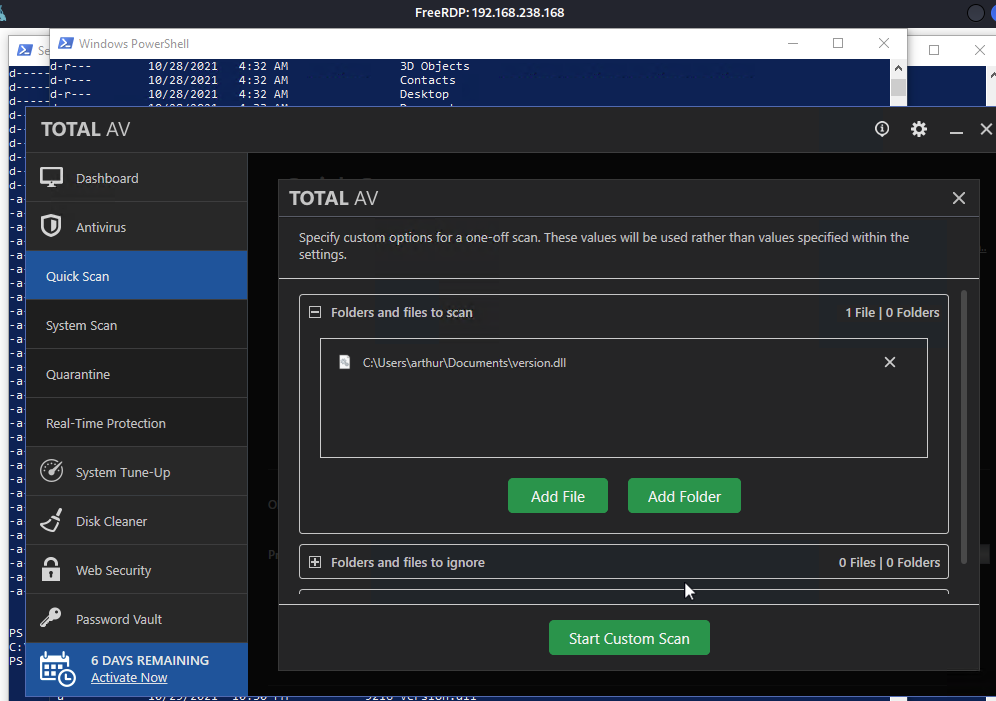Click the Web Security padlock icon
This screenshot has width=996, height=701.
click(x=52, y=570)
